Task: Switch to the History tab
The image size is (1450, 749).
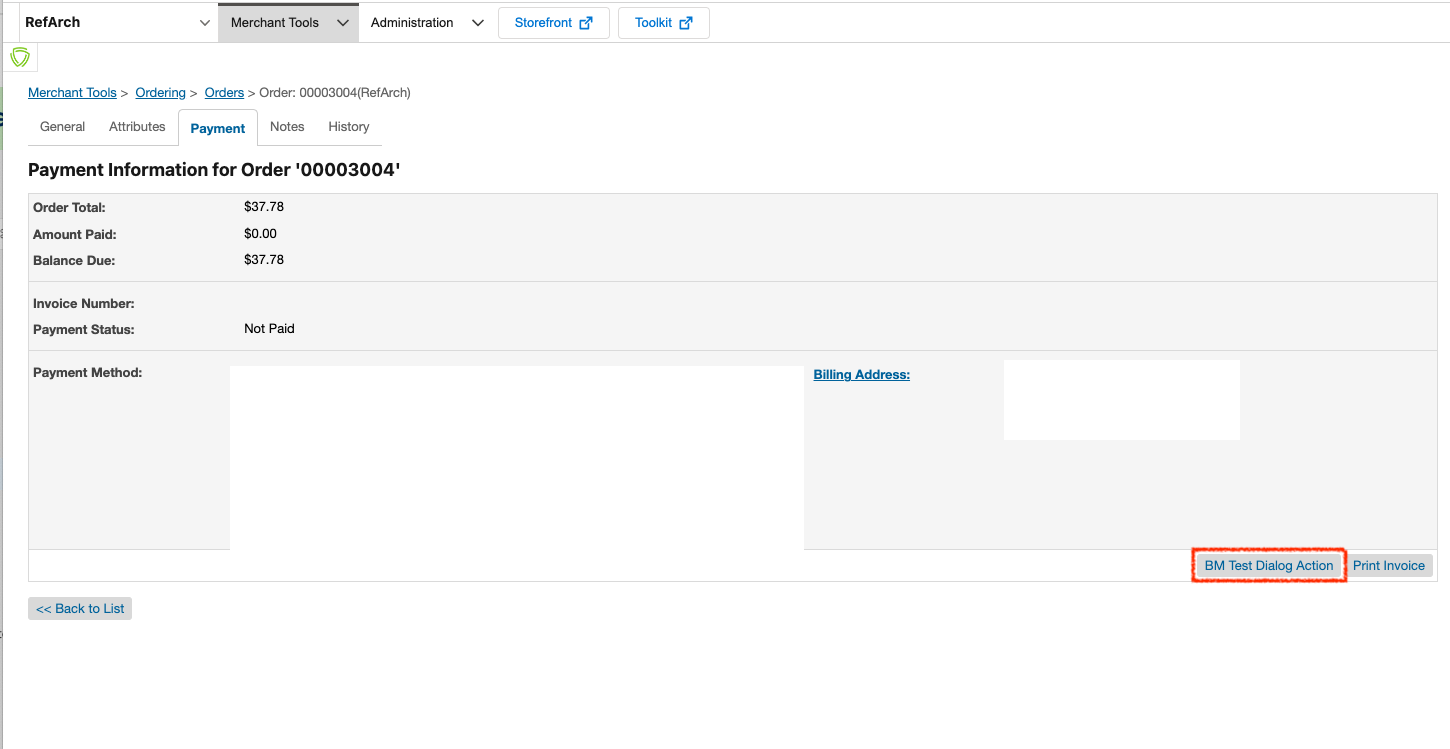Action: click(x=349, y=127)
